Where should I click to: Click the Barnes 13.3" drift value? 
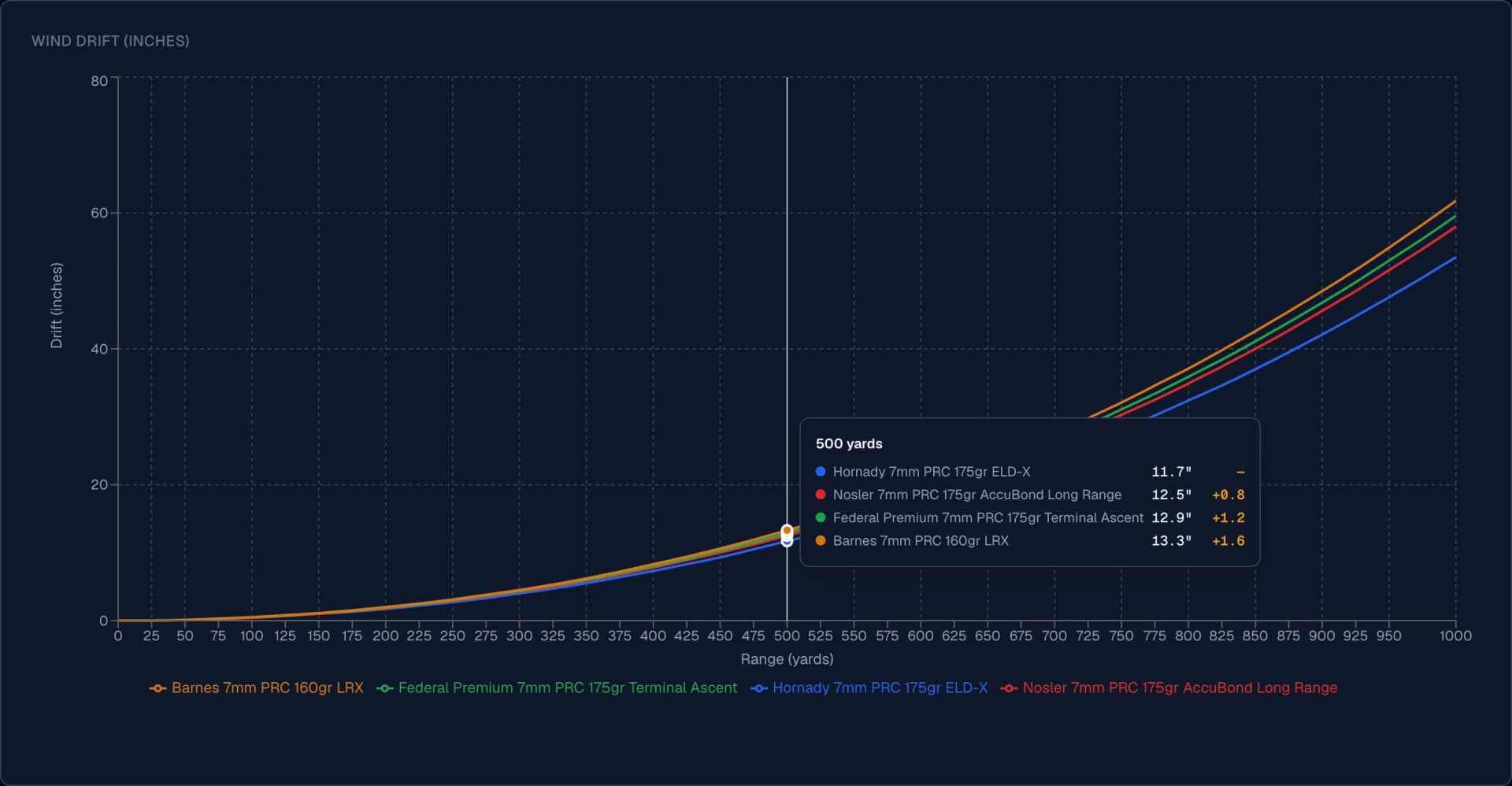pos(1172,540)
